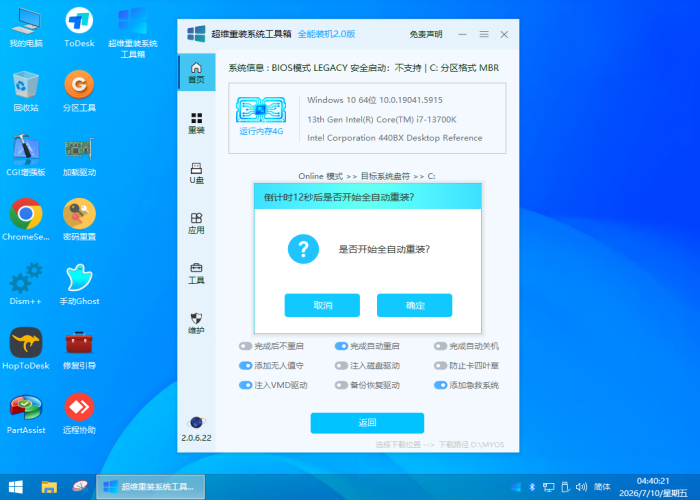Open the CGI增强版 desktop icon
The height and width of the screenshot is (500, 700).
(26, 155)
